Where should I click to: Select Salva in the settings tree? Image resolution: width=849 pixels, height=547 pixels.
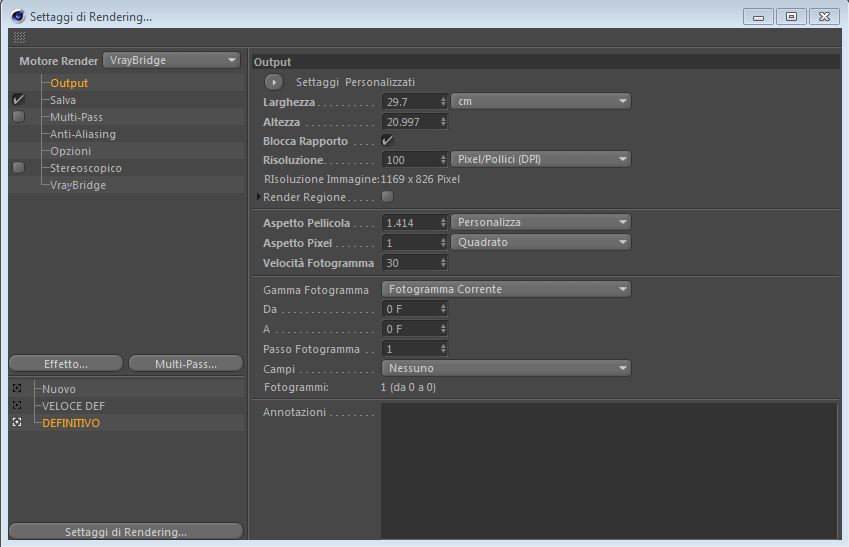click(63, 100)
